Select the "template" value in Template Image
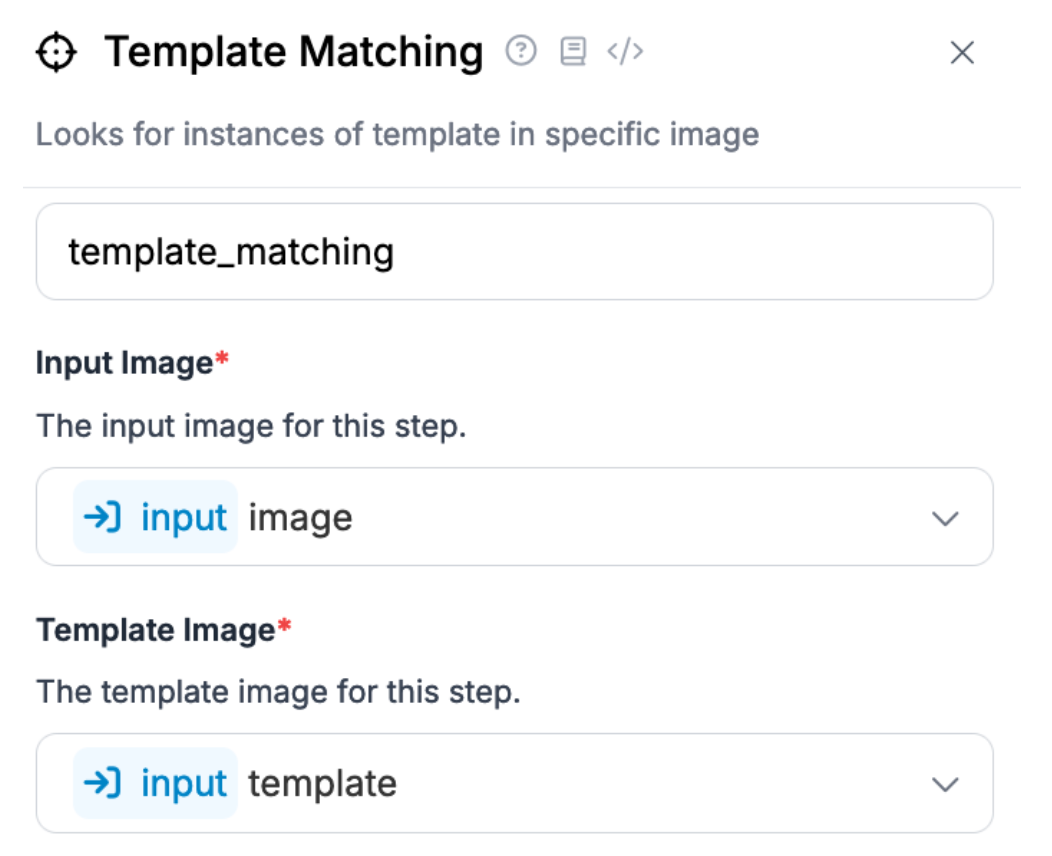Screen dimensions: 1052x856 click(322, 784)
